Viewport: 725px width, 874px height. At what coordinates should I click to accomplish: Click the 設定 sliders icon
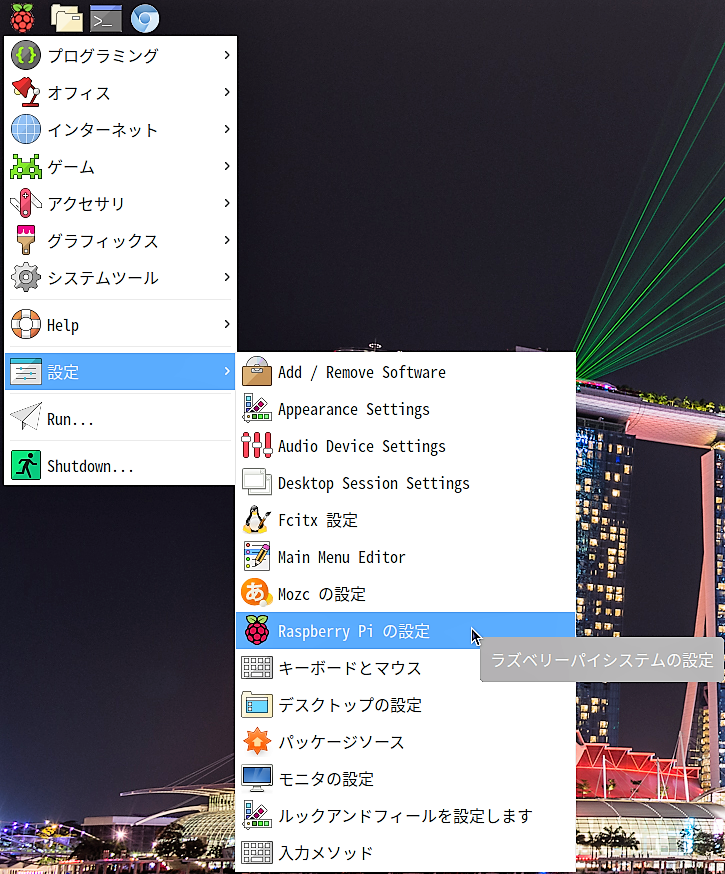(26, 372)
